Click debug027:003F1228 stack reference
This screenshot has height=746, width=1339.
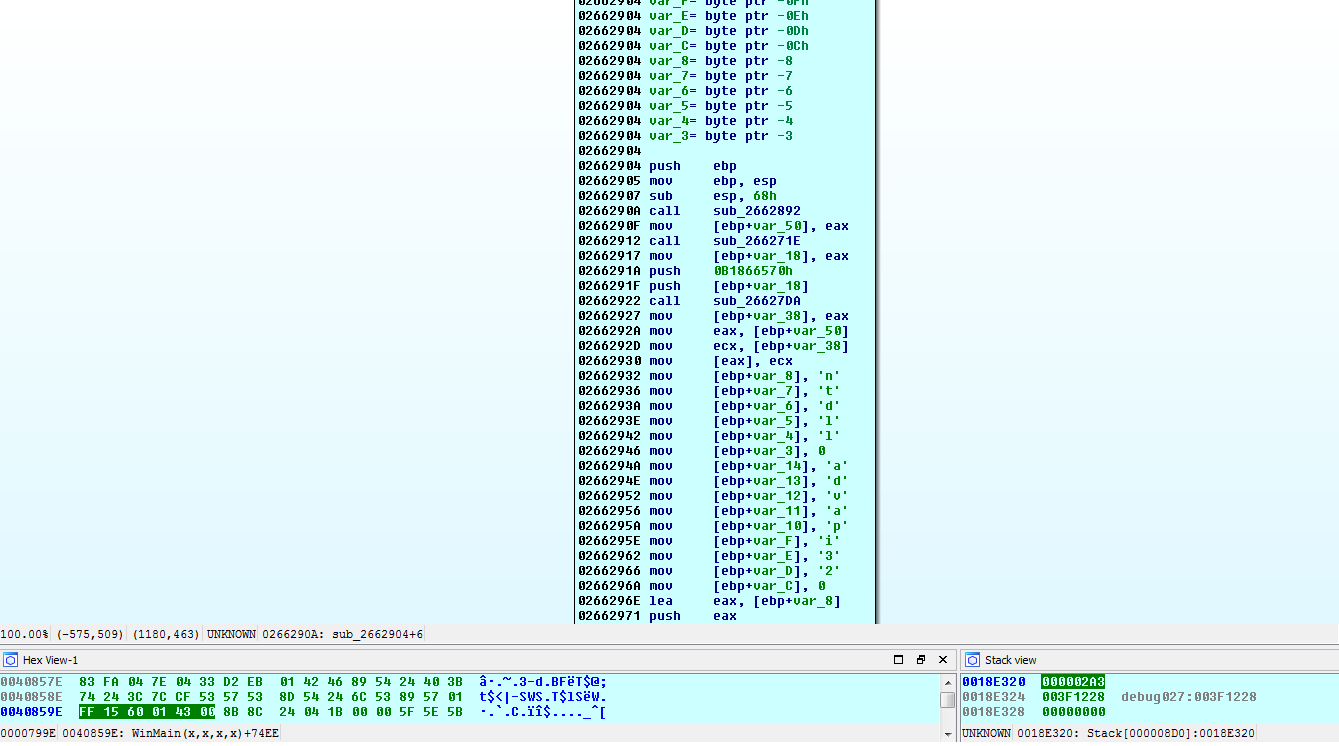point(1188,697)
